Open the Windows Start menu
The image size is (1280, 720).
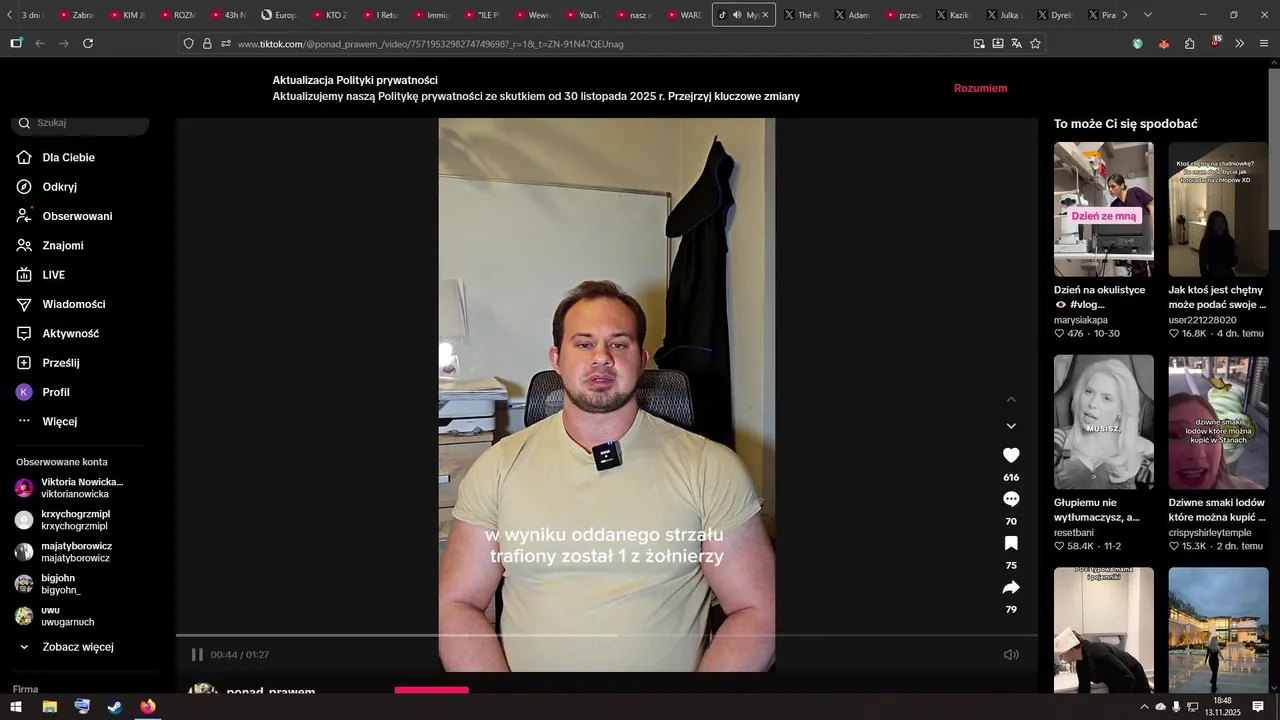16,707
